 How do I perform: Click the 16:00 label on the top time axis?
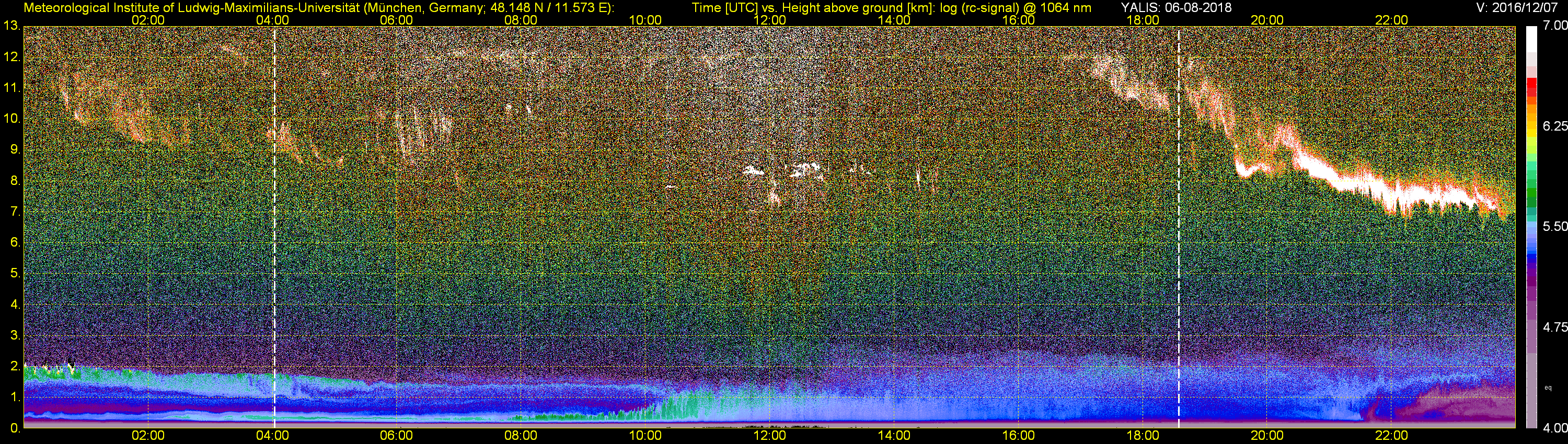(1018, 20)
